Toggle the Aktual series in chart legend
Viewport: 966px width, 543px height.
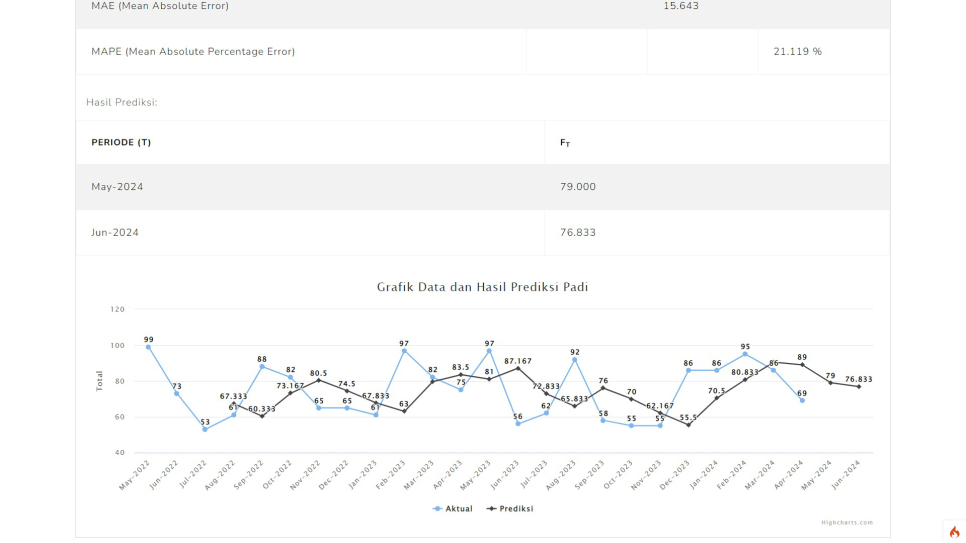click(x=453, y=508)
